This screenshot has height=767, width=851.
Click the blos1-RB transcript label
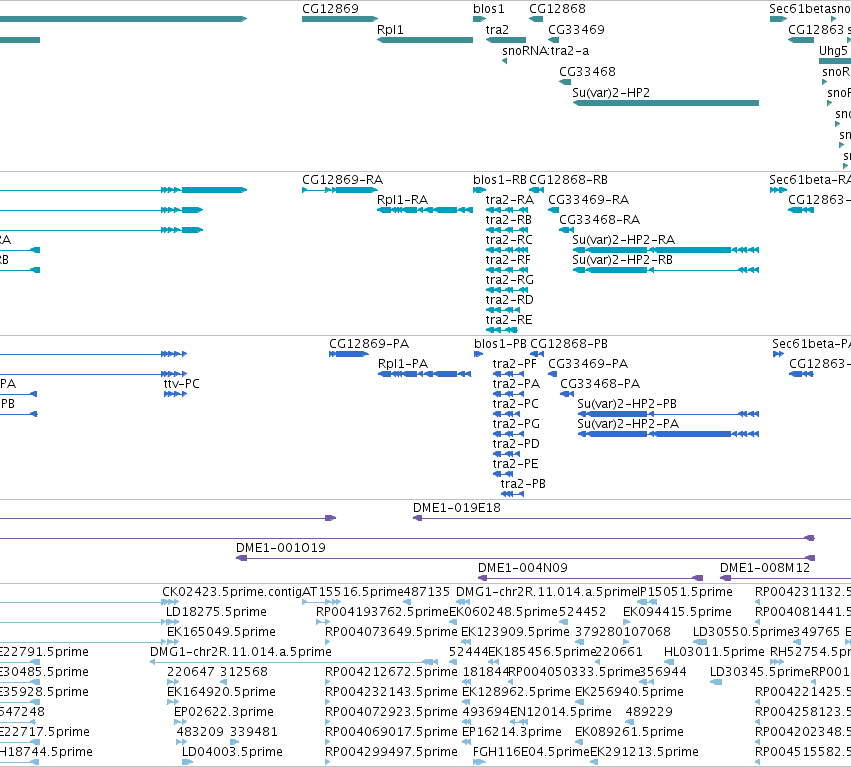(499, 180)
